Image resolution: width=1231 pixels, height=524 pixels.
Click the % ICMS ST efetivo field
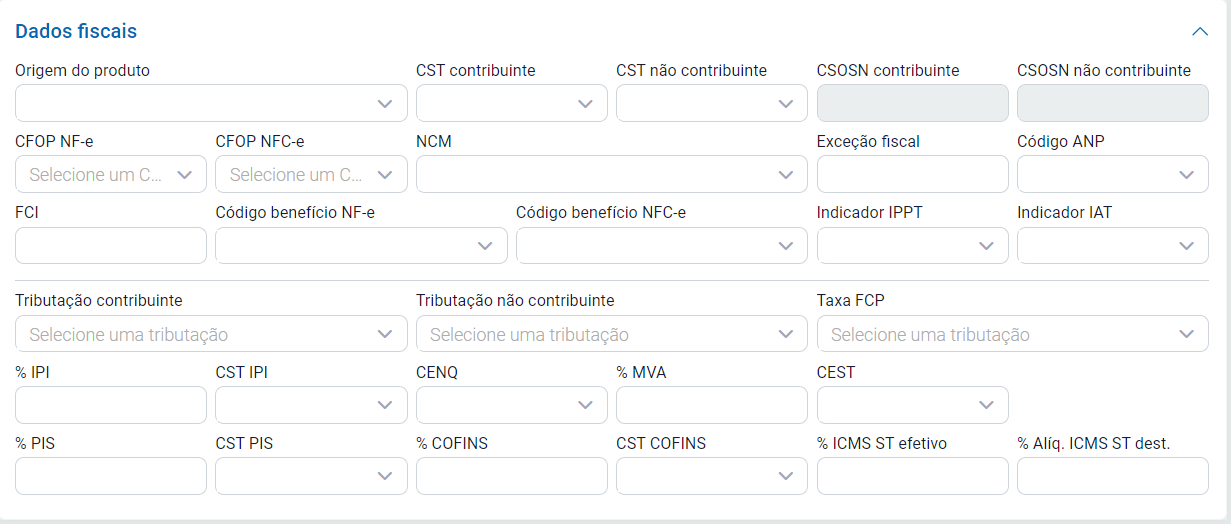coord(912,476)
